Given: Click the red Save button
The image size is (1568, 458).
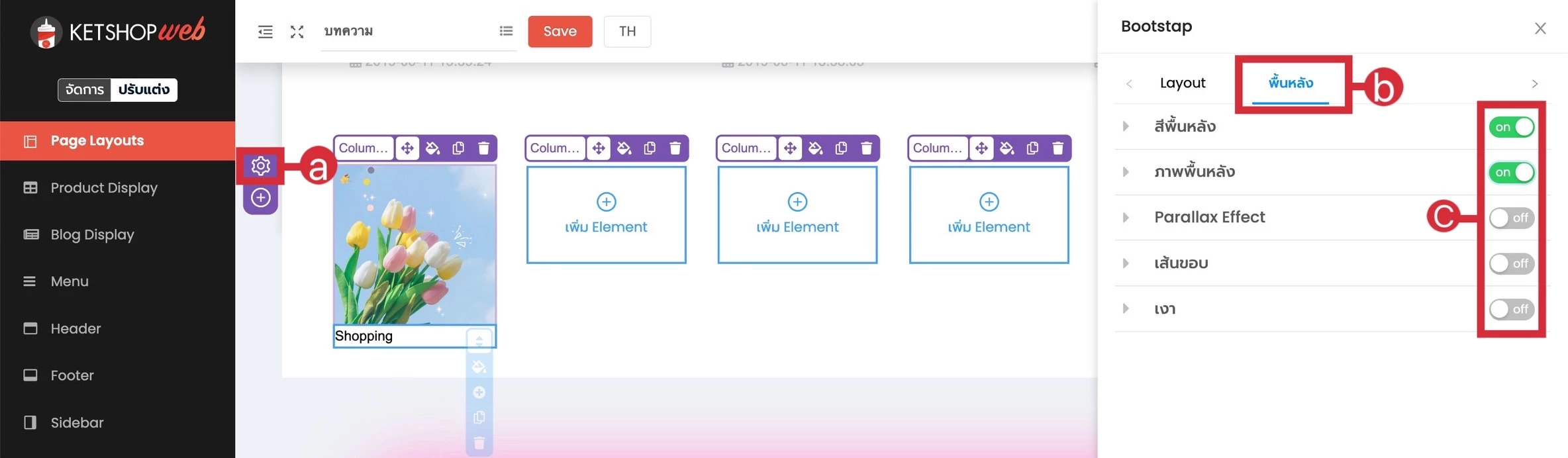Looking at the screenshot, I should [x=560, y=32].
